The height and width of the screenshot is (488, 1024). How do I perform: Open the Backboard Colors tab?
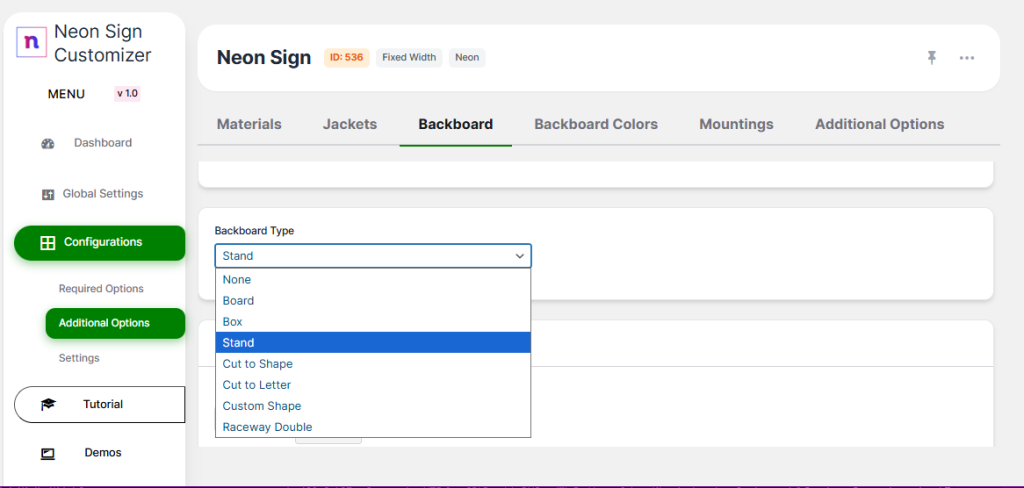(596, 124)
